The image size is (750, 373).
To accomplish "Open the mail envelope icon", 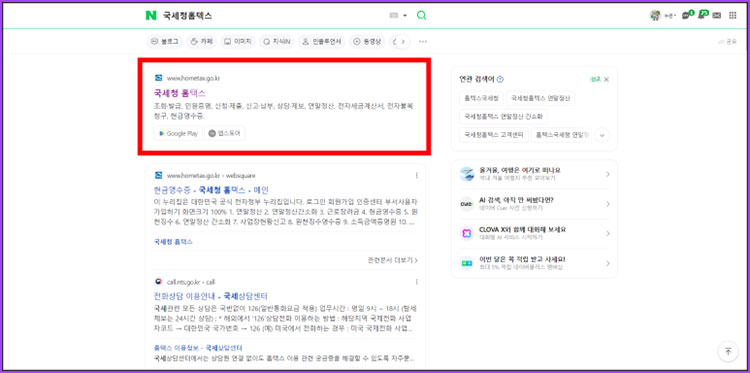I will 717,15.
